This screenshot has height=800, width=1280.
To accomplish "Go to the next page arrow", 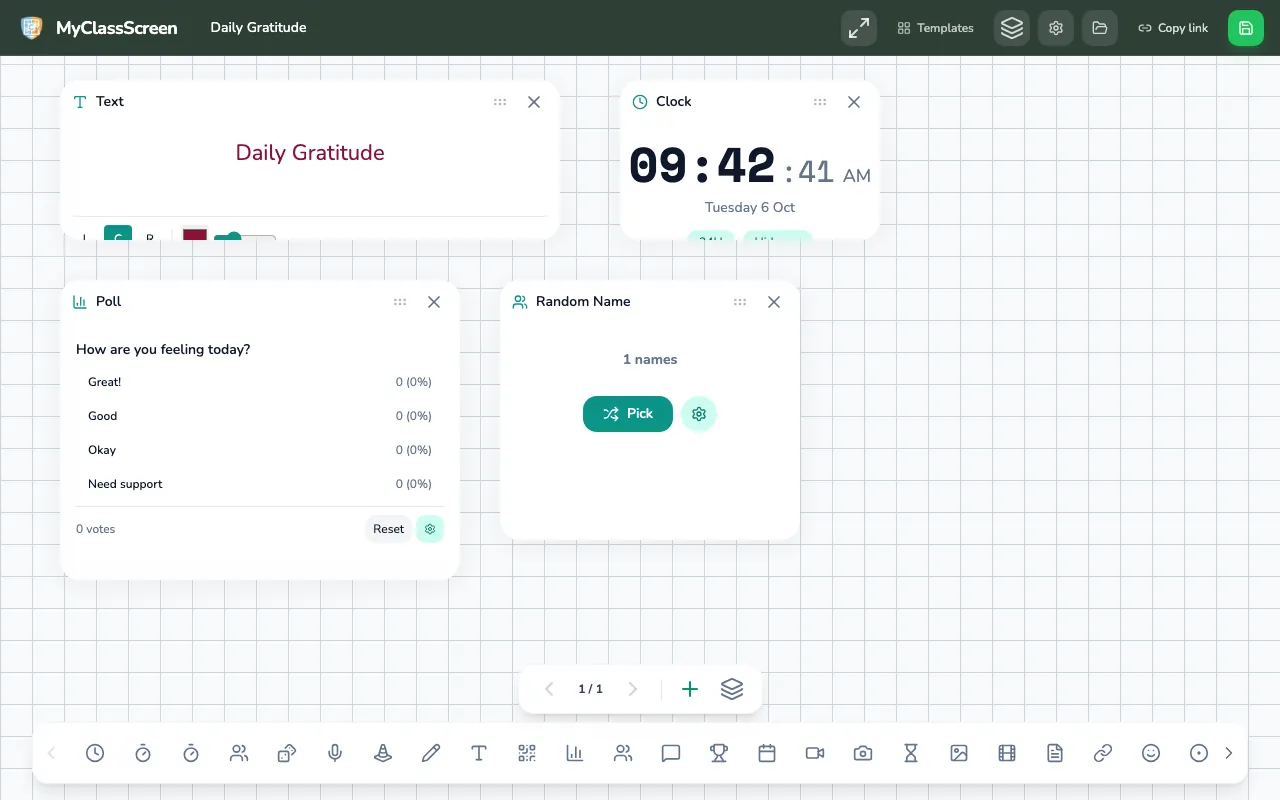I will [x=632, y=689].
